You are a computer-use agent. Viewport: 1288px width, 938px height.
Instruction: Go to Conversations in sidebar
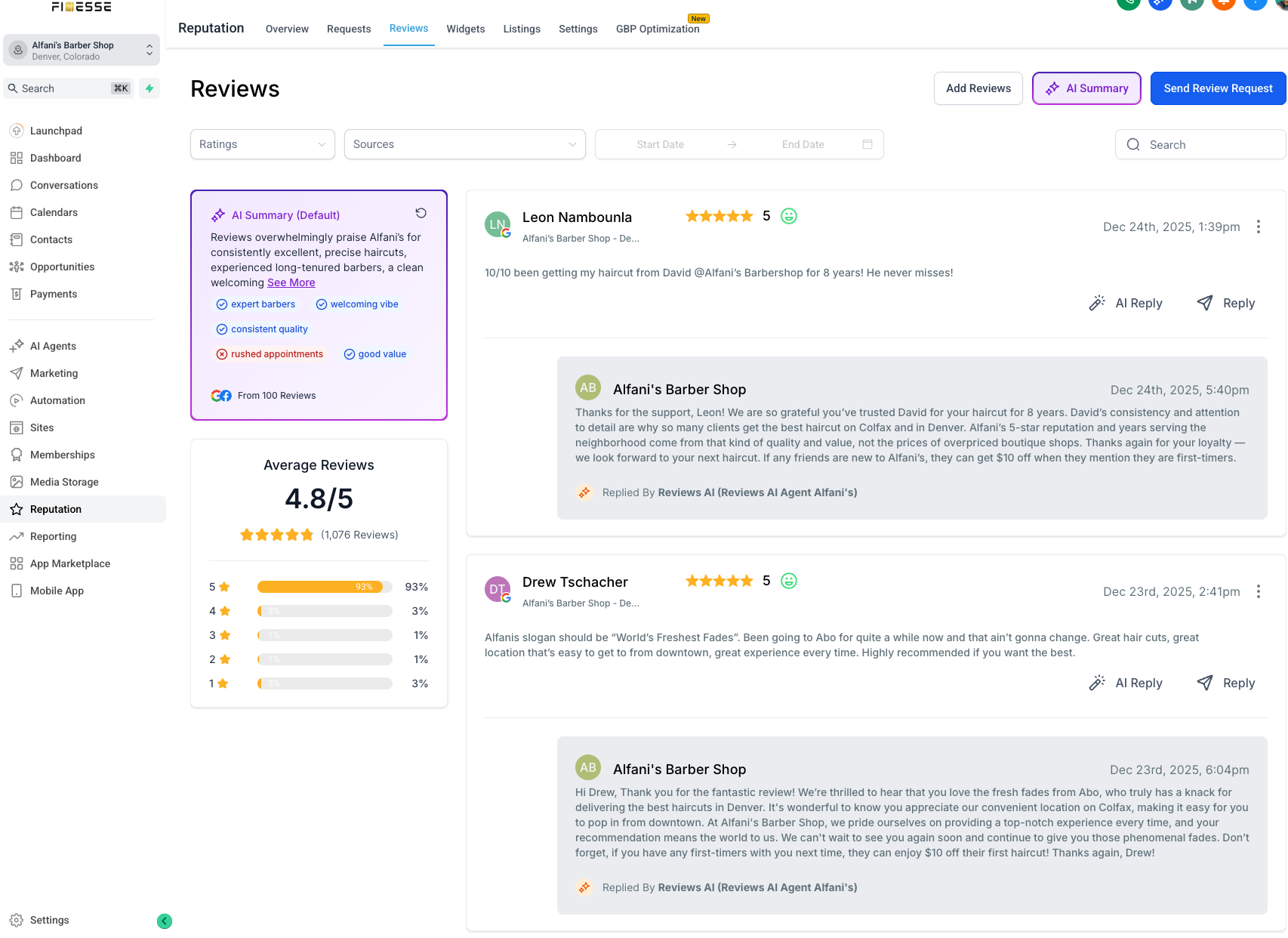(83, 185)
